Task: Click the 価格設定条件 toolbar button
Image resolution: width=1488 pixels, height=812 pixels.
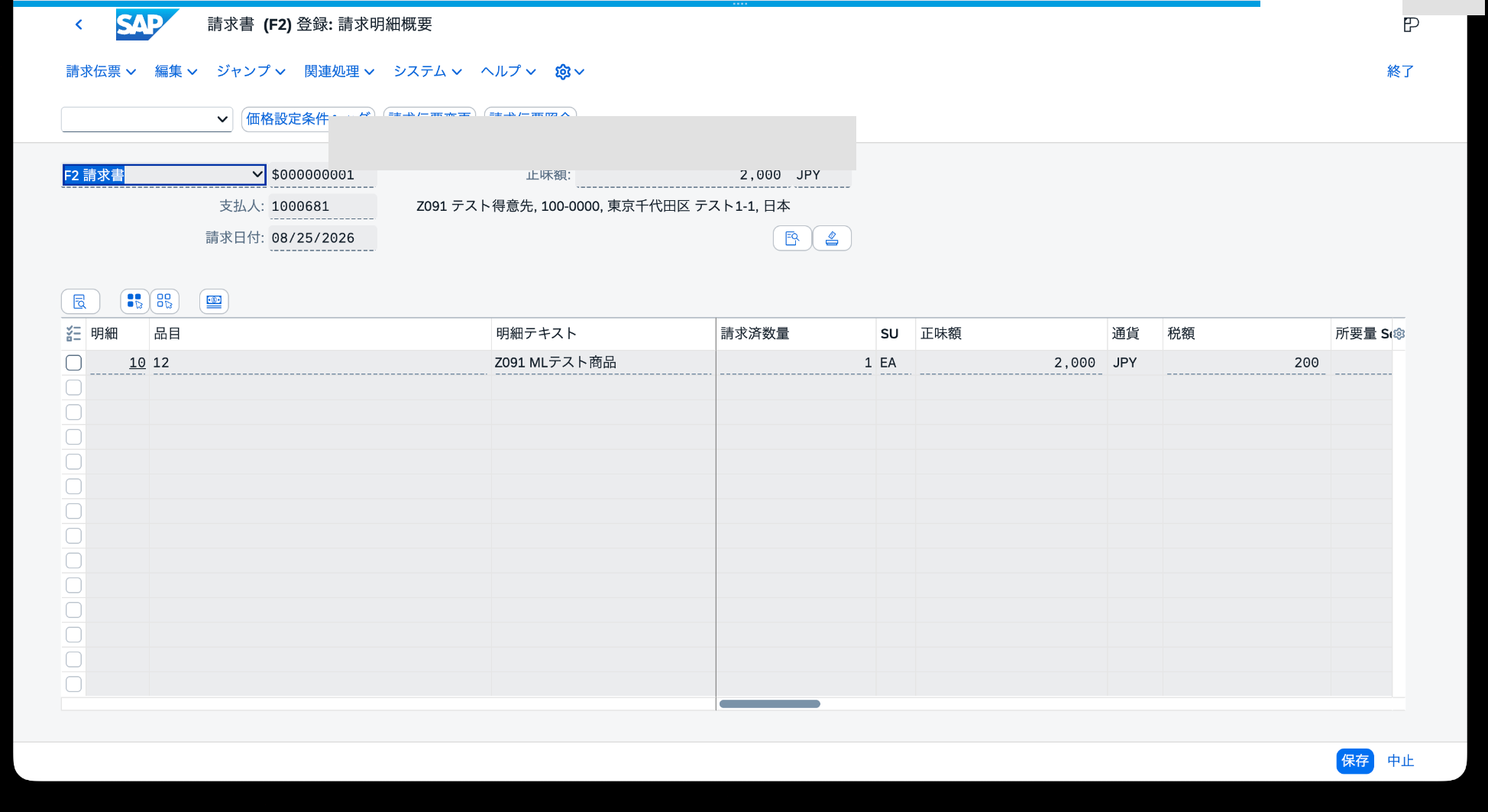Action: click(x=287, y=119)
